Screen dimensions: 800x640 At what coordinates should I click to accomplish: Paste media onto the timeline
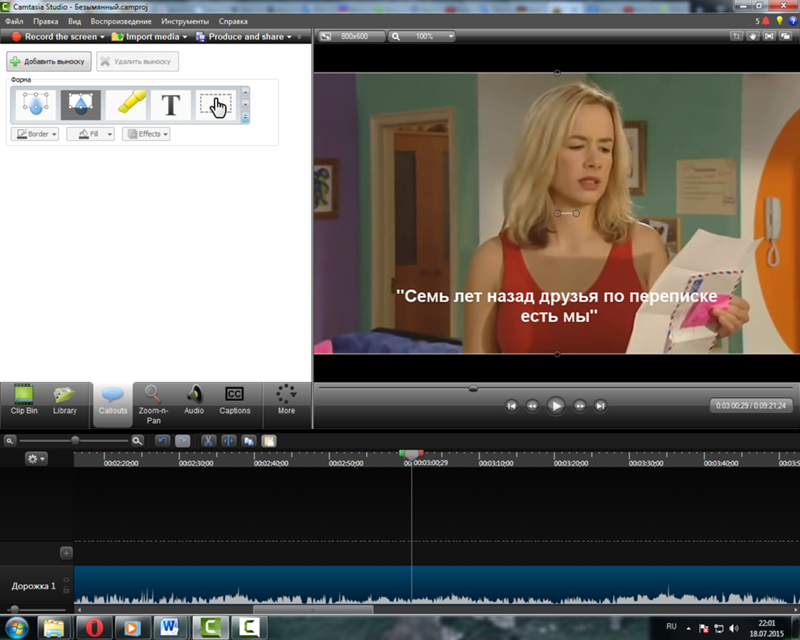pos(269,441)
